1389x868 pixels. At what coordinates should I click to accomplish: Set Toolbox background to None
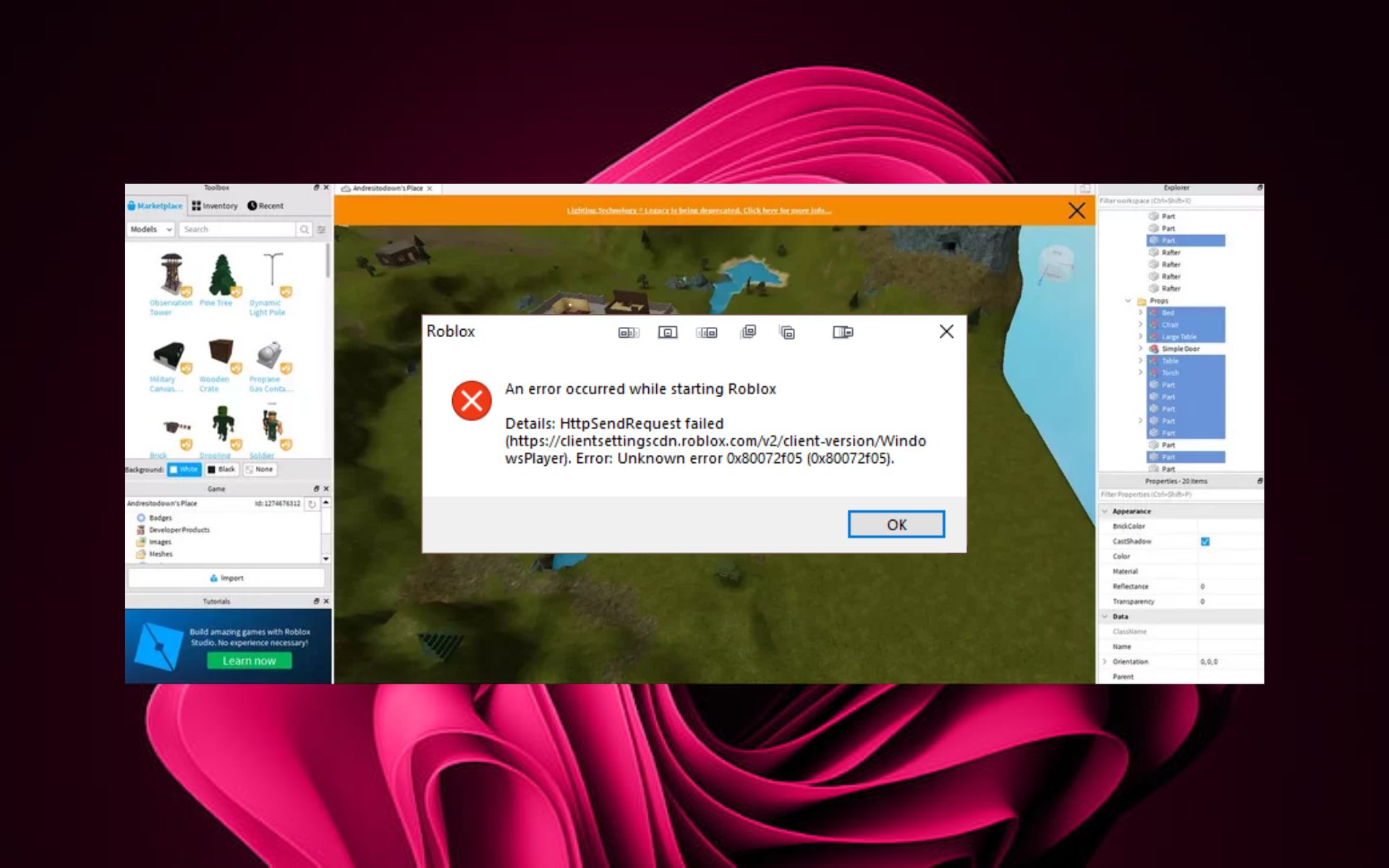click(259, 469)
